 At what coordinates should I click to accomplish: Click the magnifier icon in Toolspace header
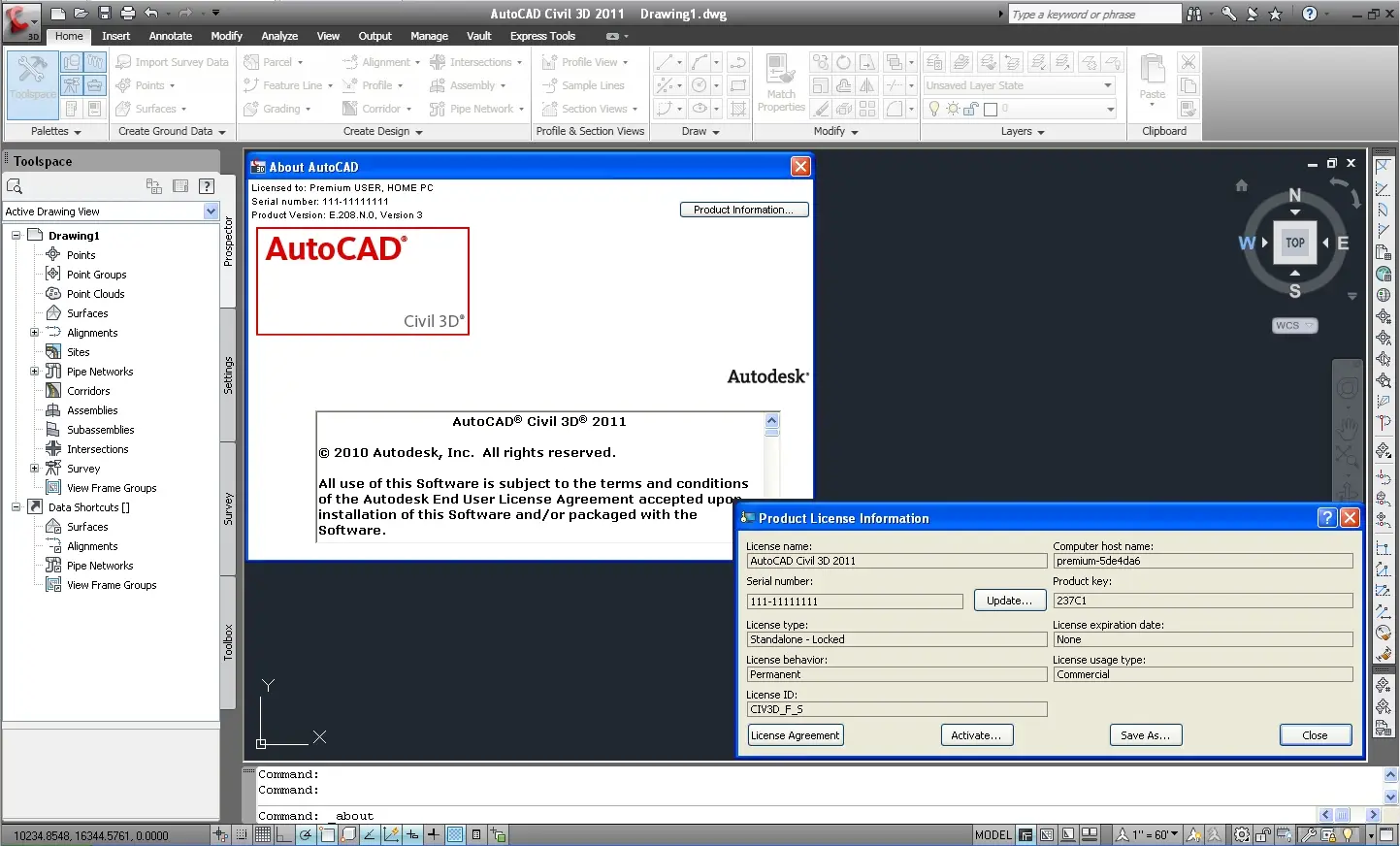tap(15, 186)
